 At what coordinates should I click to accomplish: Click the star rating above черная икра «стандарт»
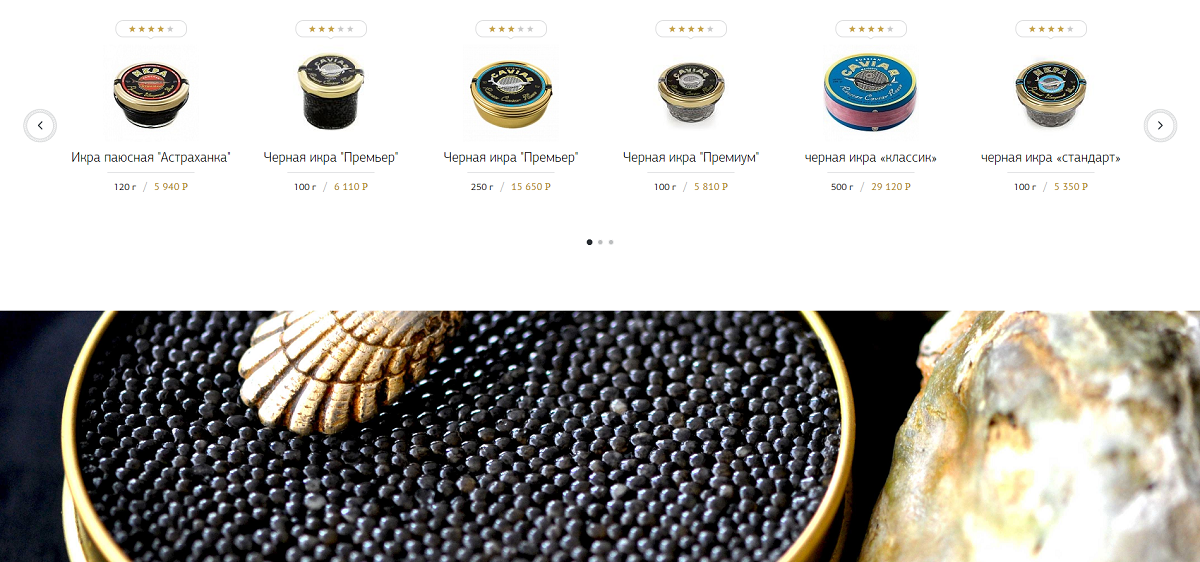coord(1051,29)
